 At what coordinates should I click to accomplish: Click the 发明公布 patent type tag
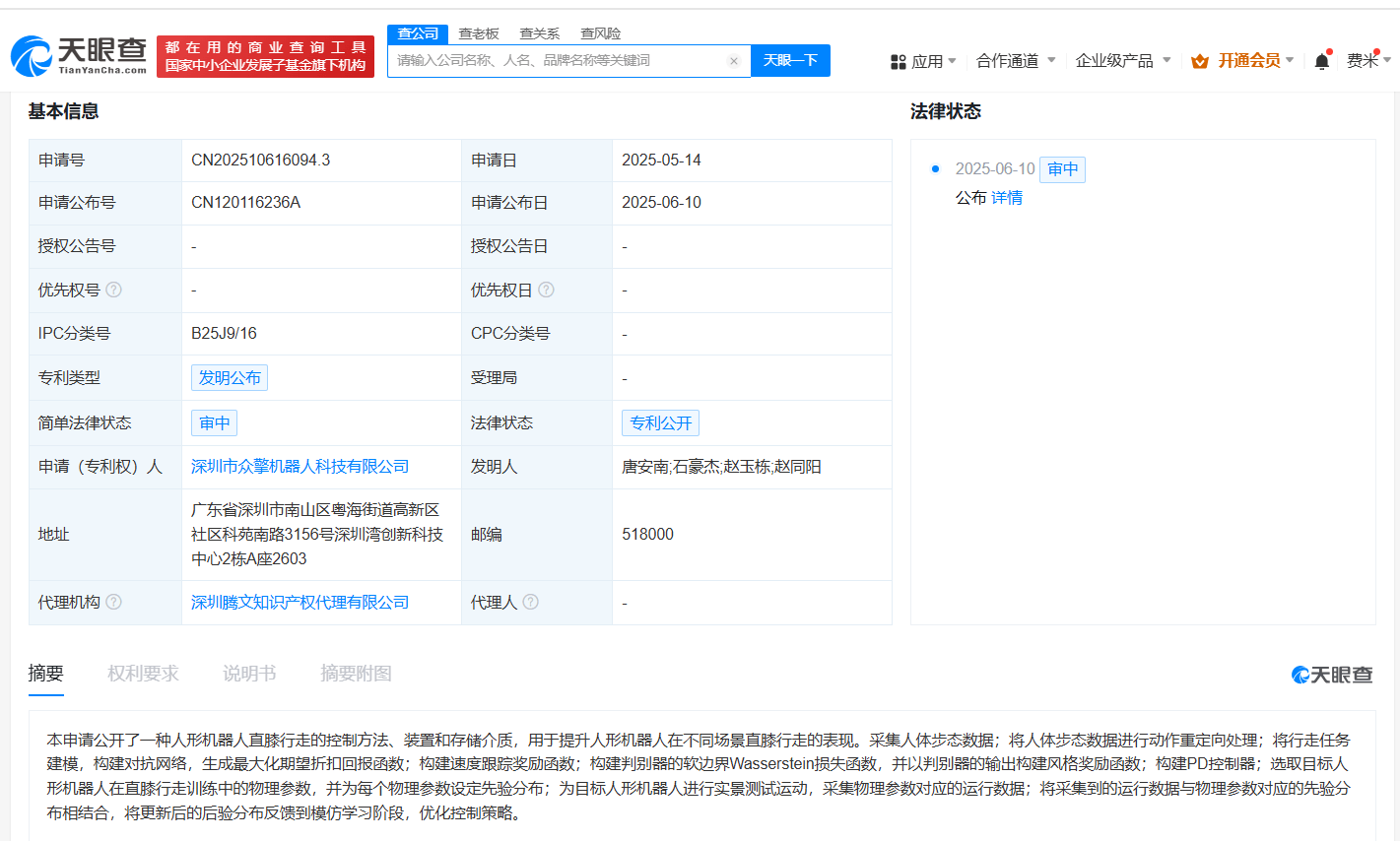pos(230,378)
